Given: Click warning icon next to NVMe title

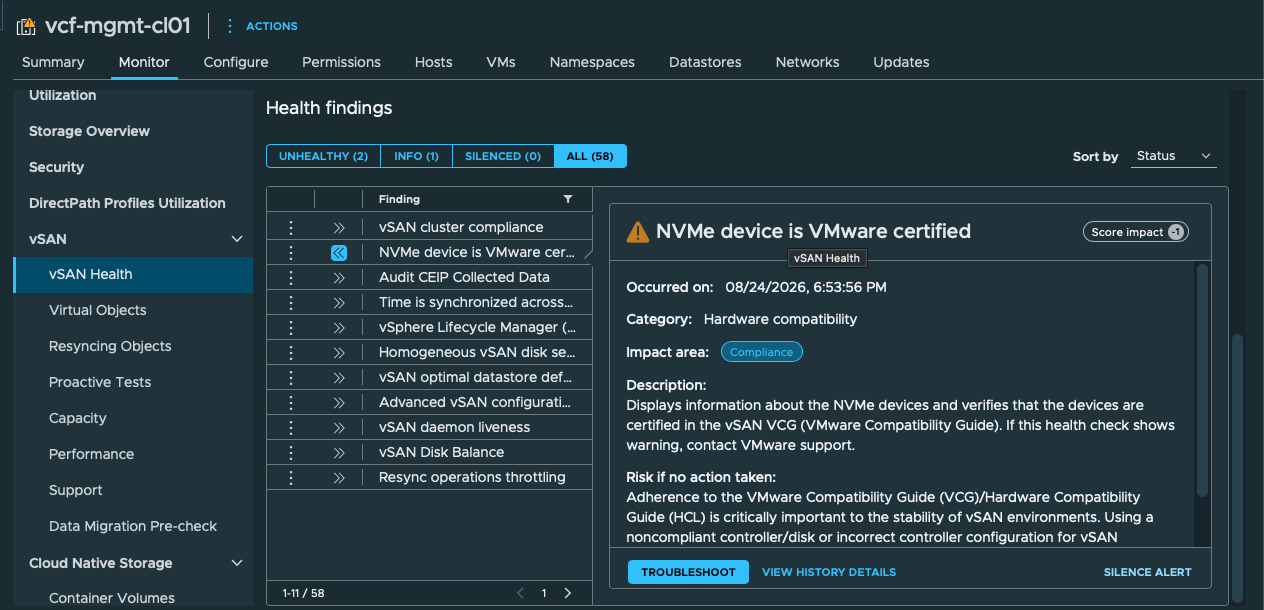Looking at the screenshot, I should (x=637, y=232).
